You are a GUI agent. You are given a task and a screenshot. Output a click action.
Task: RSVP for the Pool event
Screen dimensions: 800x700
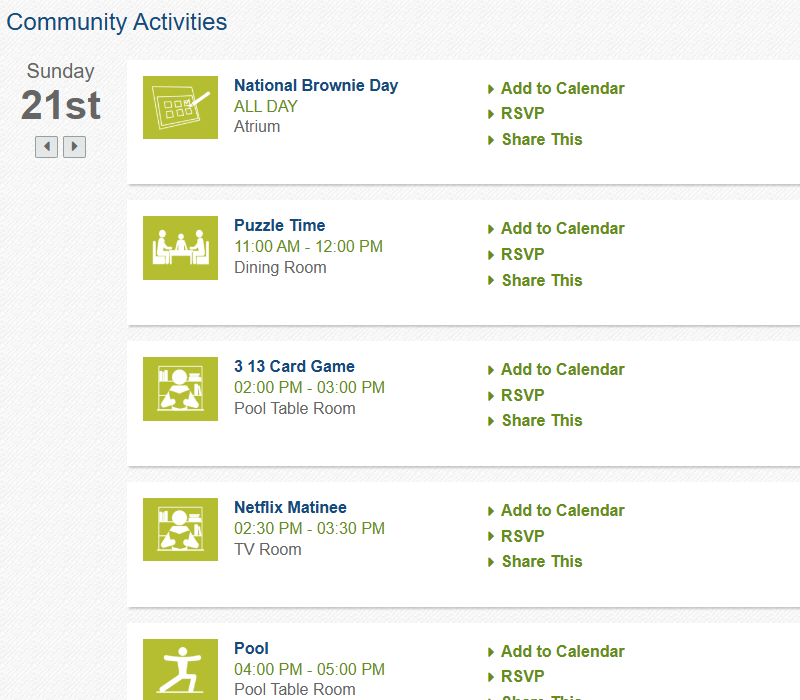pos(522,677)
